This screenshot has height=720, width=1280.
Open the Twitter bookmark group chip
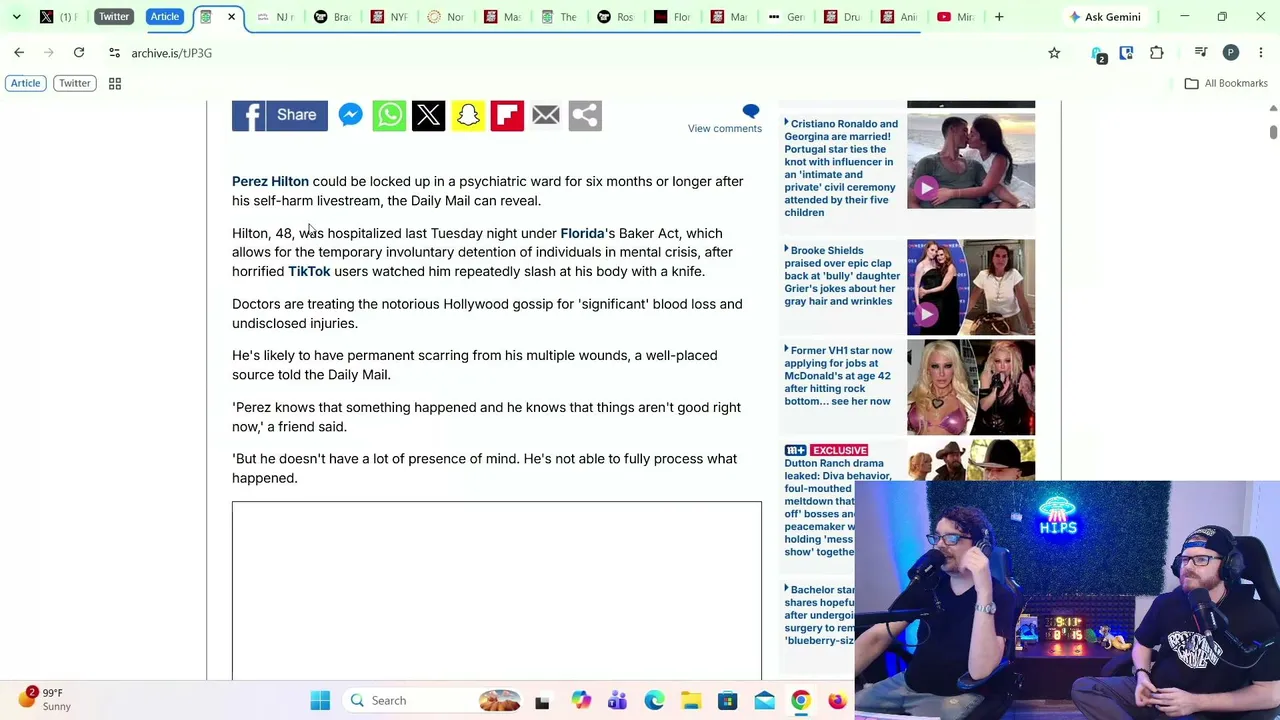coord(74,84)
